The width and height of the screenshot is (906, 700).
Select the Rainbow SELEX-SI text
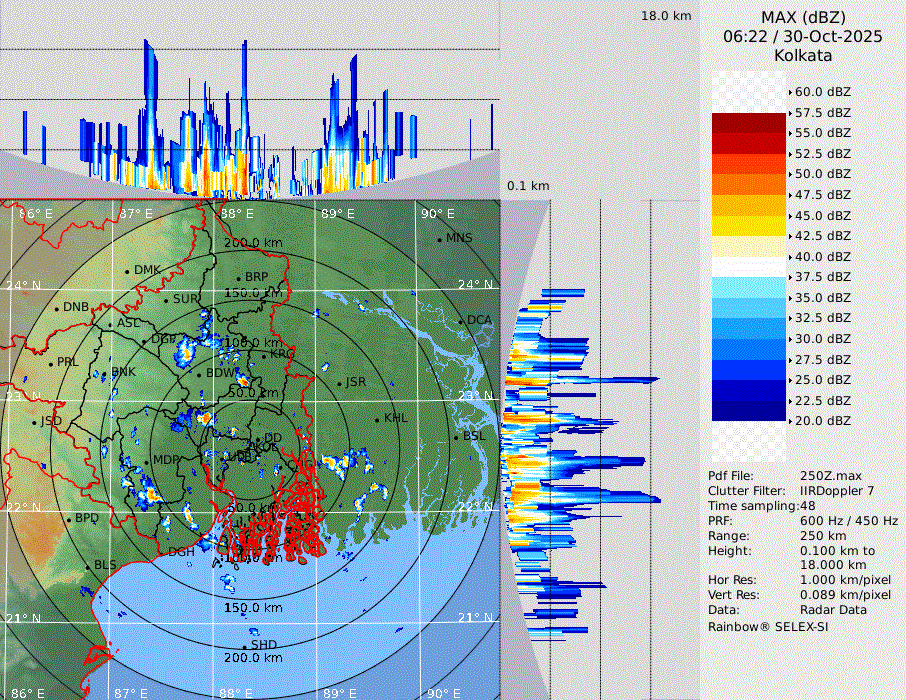click(768, 626)
